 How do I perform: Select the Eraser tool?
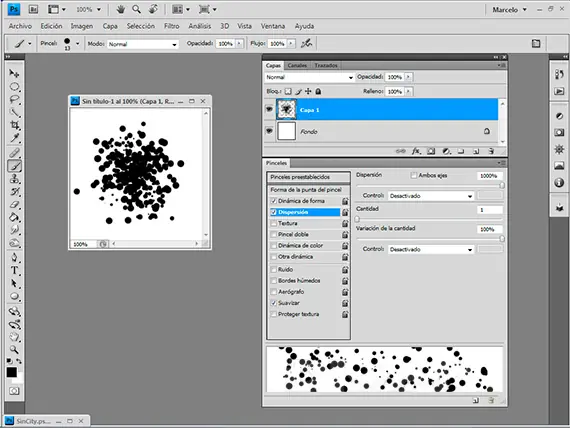[14, 204]
